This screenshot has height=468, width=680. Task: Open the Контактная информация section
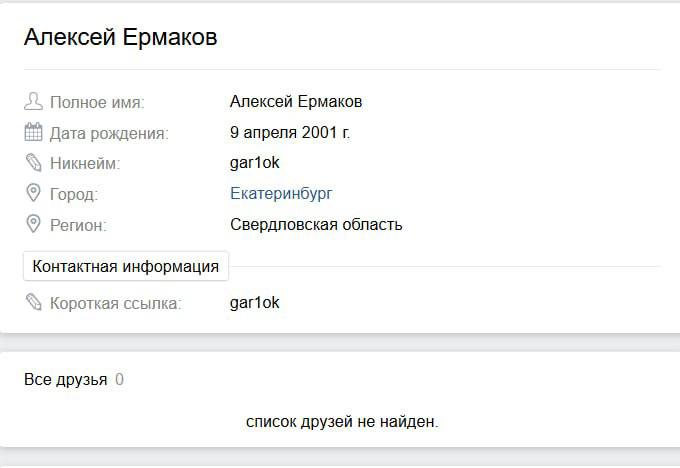coord(126,267)
